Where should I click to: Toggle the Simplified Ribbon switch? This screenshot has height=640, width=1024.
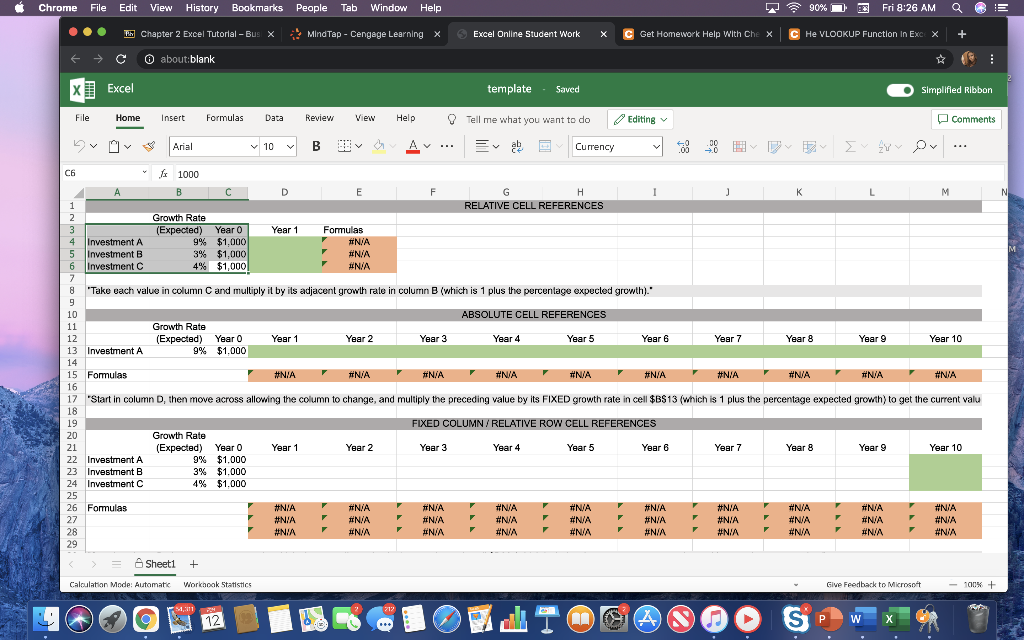pos(899,89)
